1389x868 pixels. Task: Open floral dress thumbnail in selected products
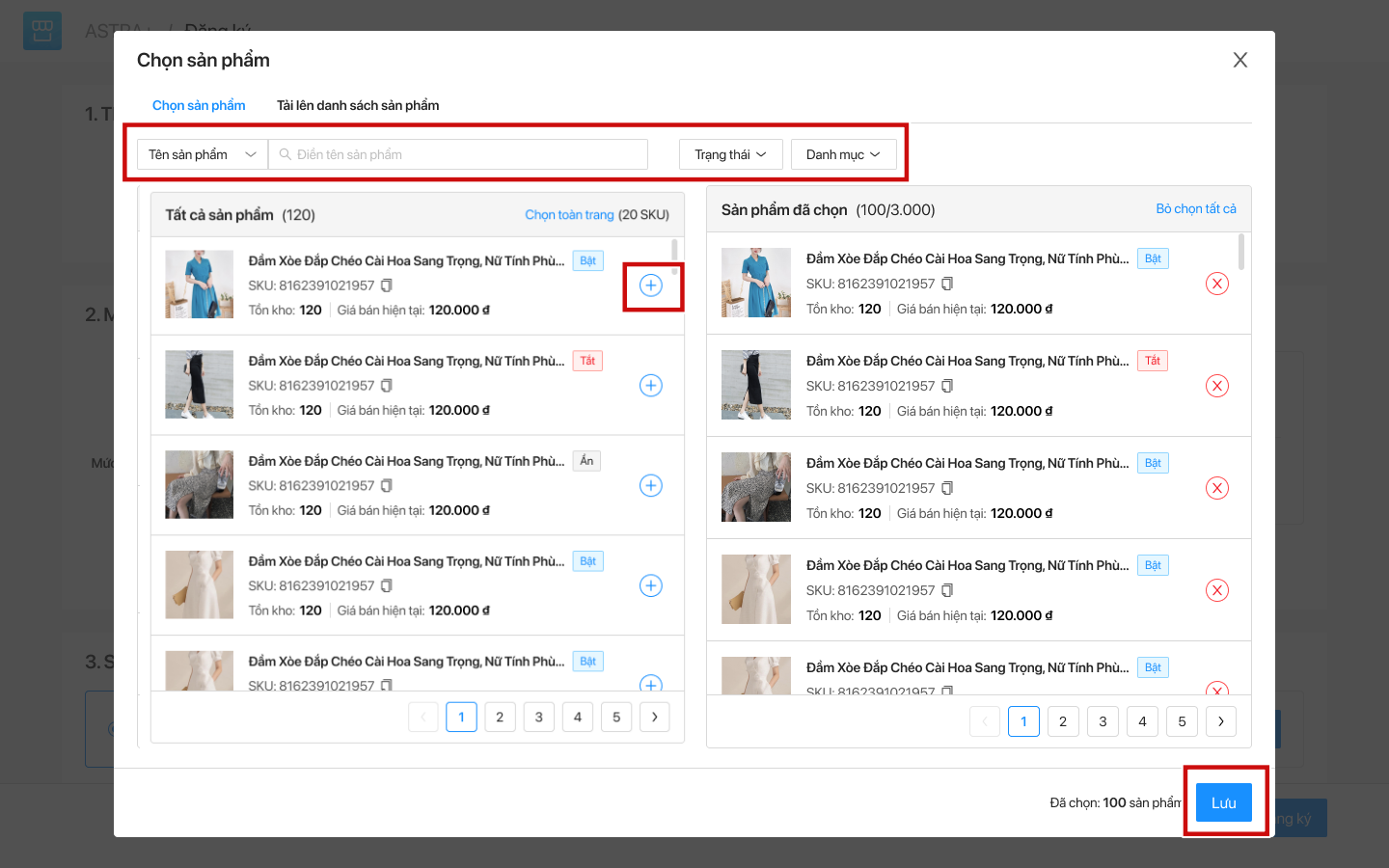tap(756, 487)
